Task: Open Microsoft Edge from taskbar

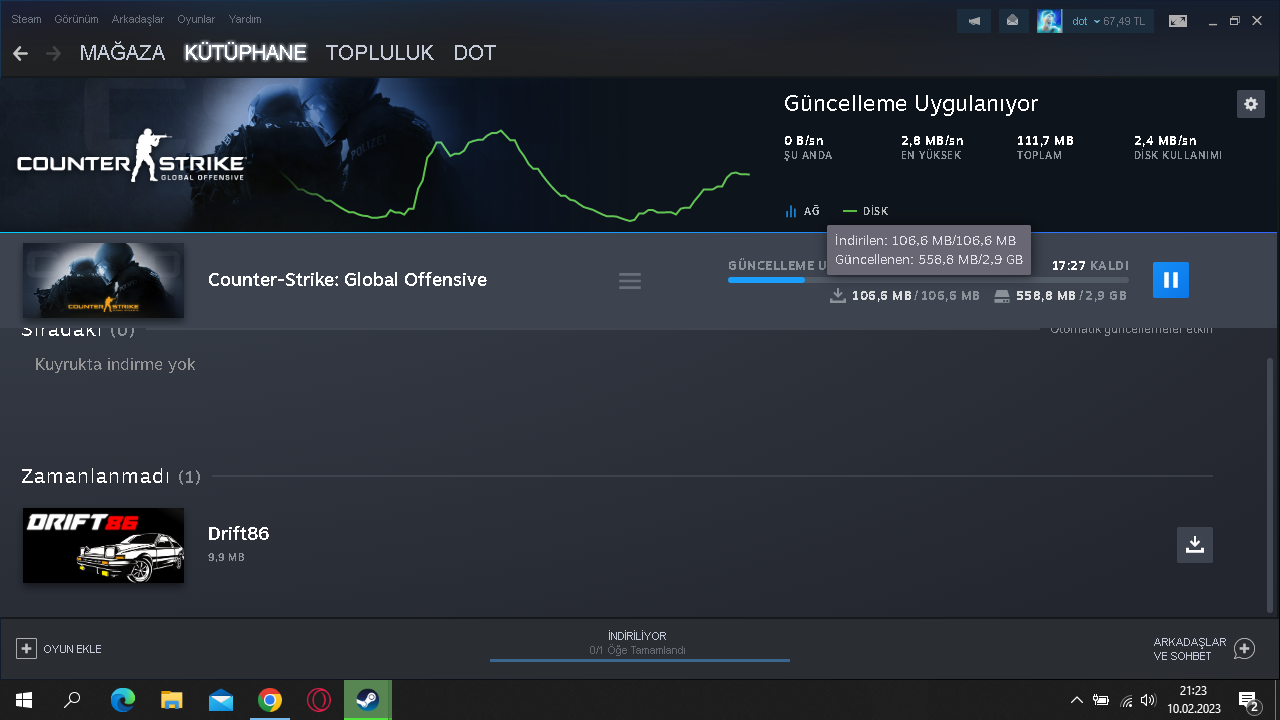Action: point(122,700)
